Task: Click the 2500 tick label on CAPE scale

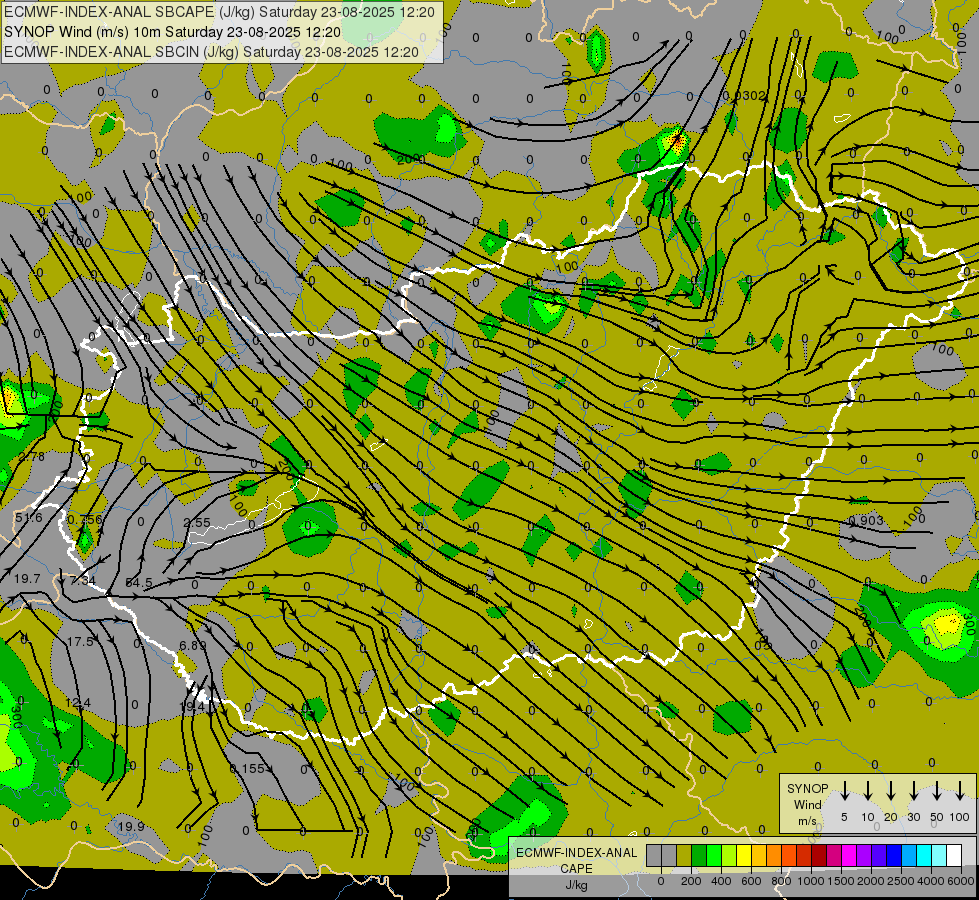Action: click(901, 881)
